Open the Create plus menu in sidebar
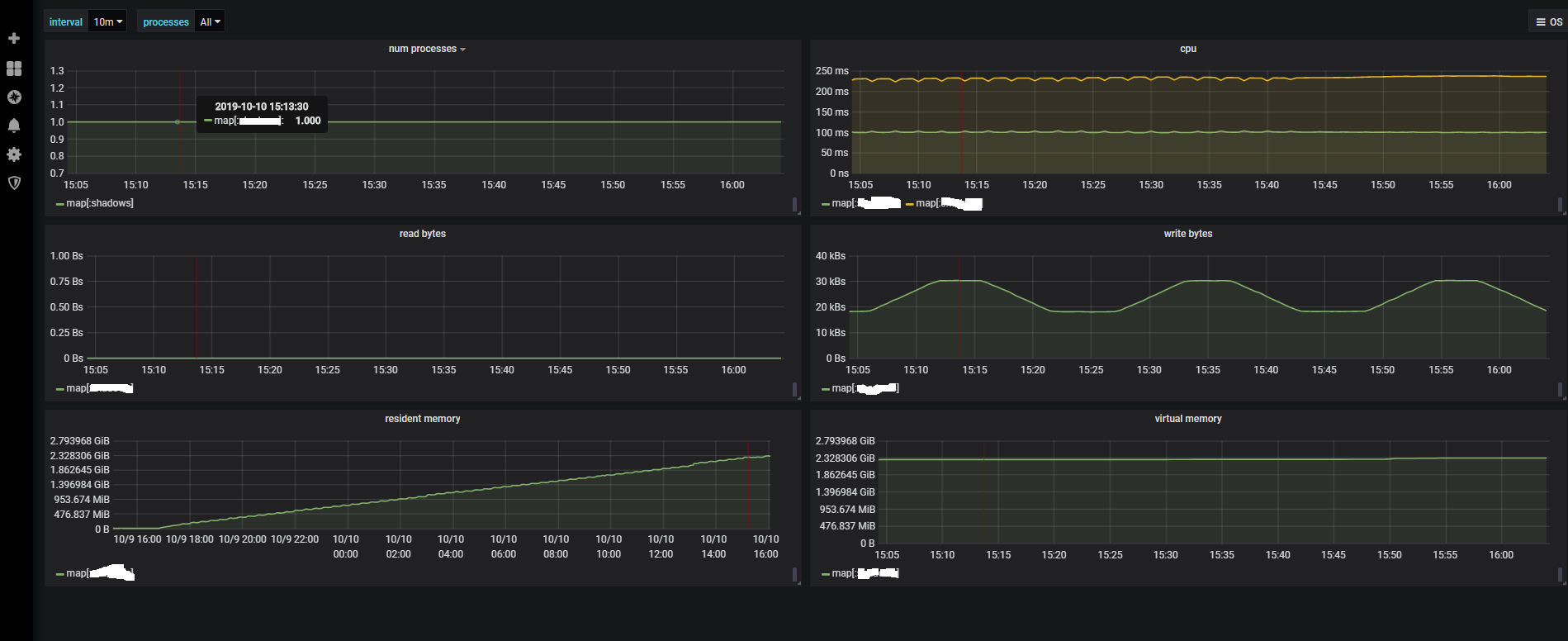 (14, 38)
